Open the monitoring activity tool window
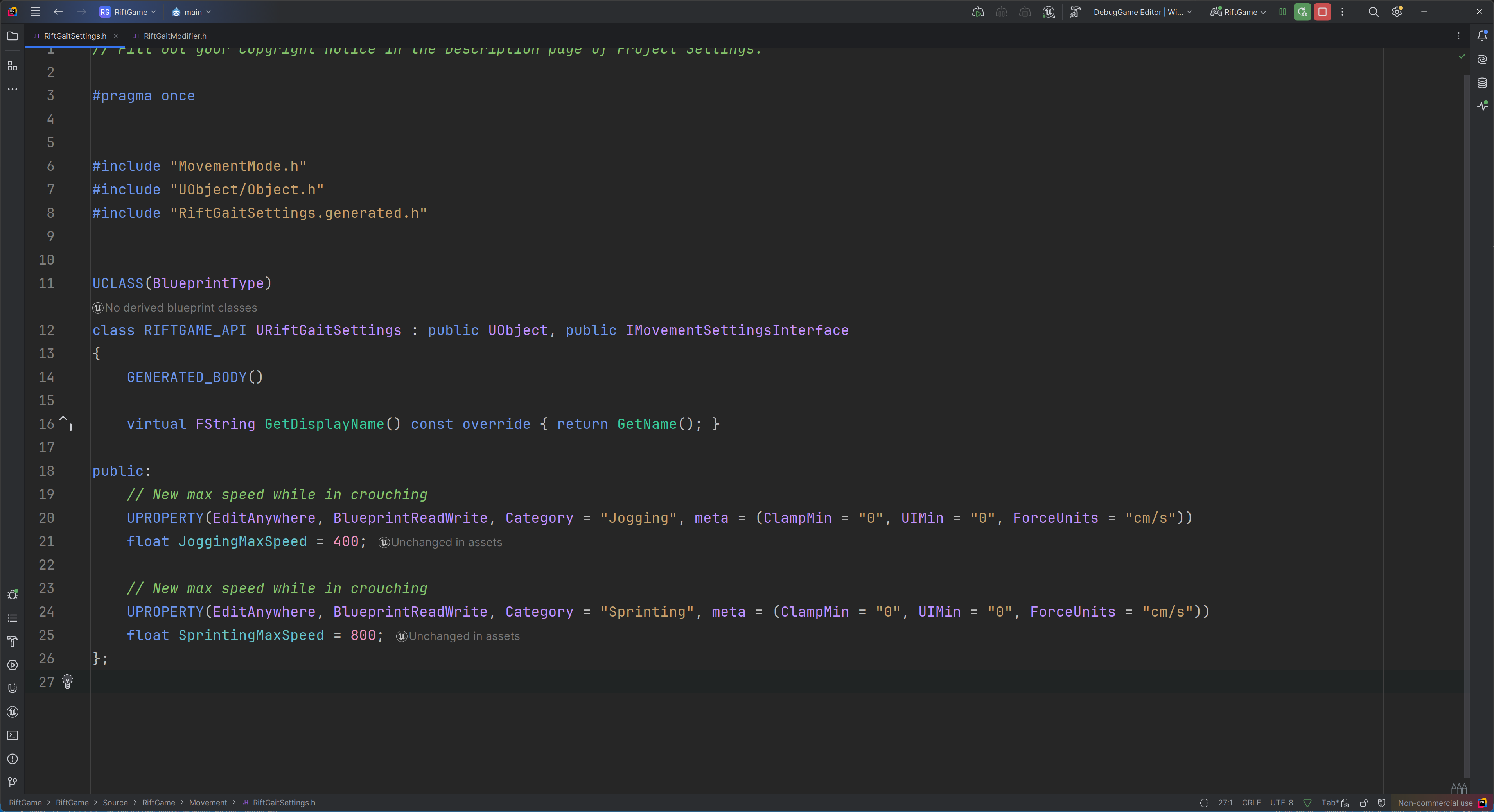 1482,106
